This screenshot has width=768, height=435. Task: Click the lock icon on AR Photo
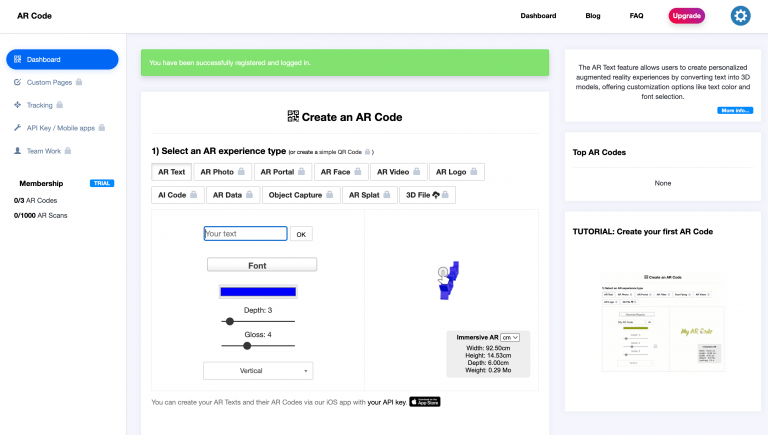coord(243,172)
